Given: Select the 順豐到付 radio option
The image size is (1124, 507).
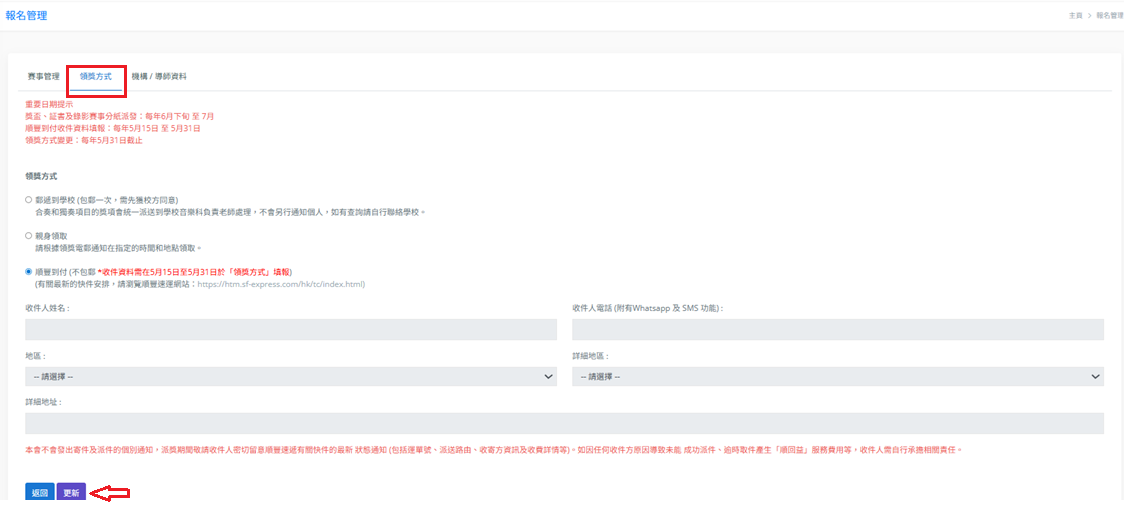Looking at the screenshot, I should pos(29,272).
